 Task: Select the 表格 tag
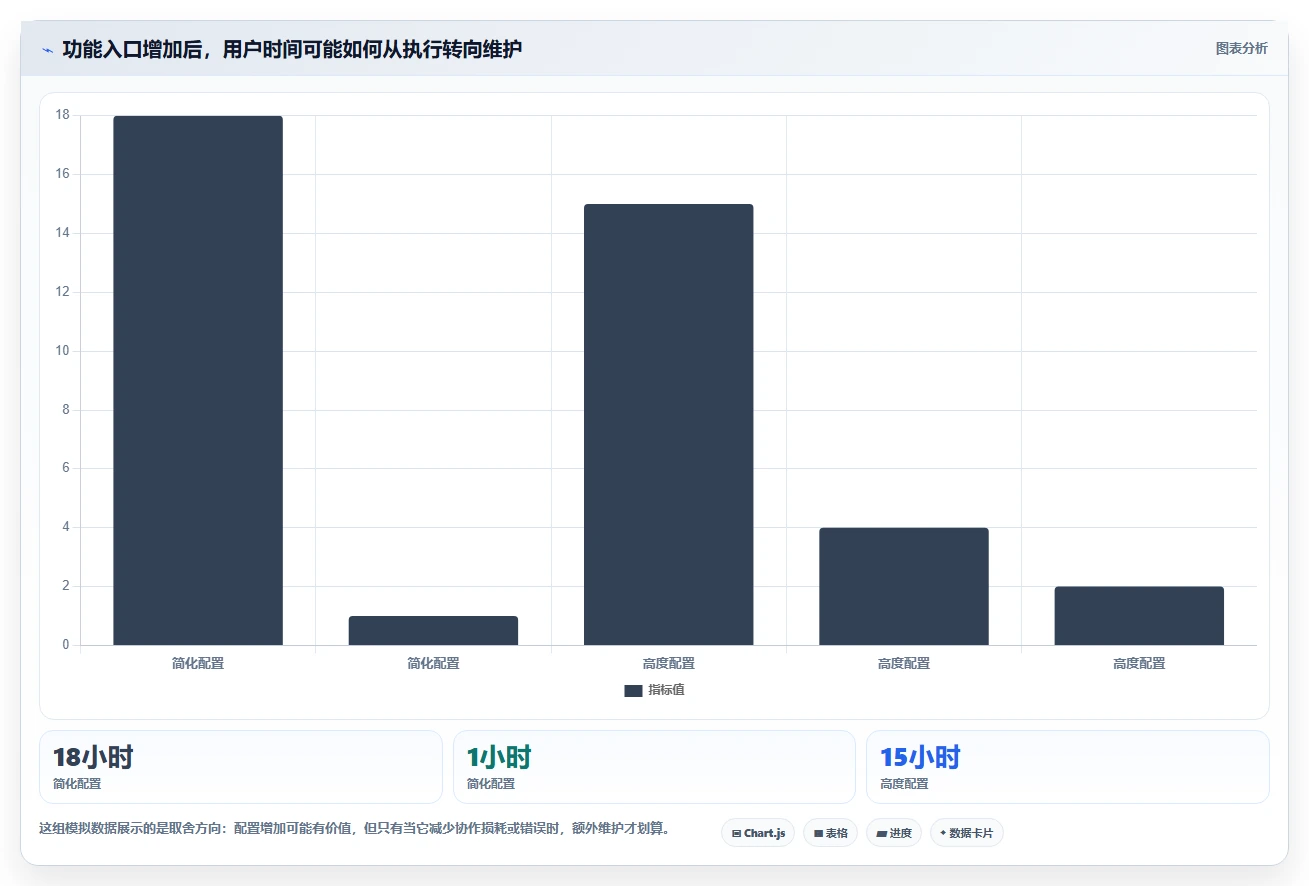coord(830,833)
